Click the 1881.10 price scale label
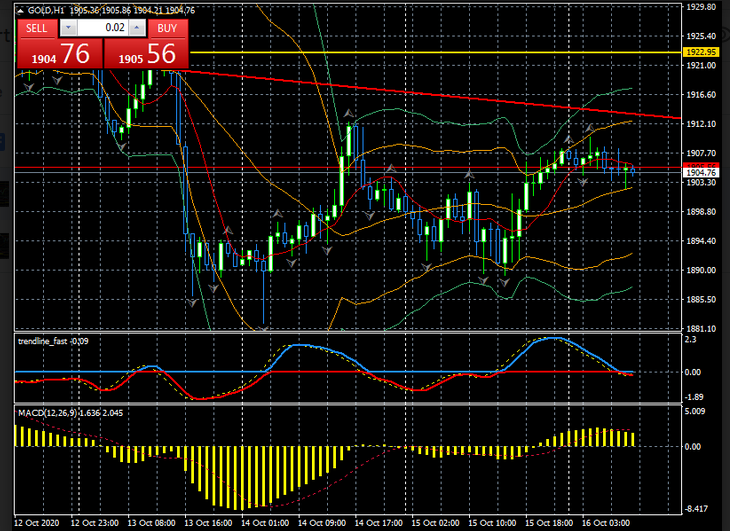This screenshot has height=531, width=730. tap(699, 328)
